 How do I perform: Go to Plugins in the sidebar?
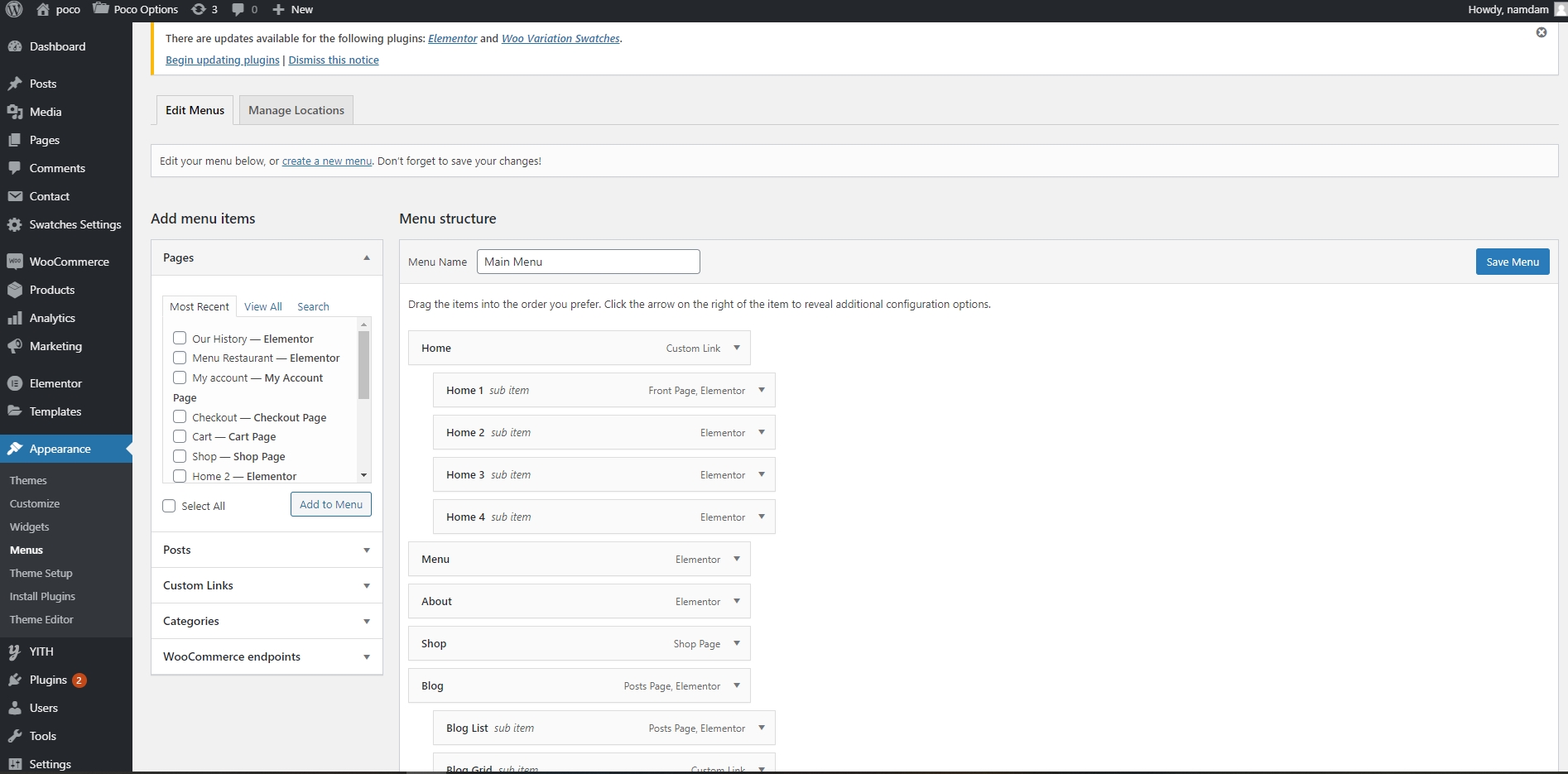tap(48, 680)
